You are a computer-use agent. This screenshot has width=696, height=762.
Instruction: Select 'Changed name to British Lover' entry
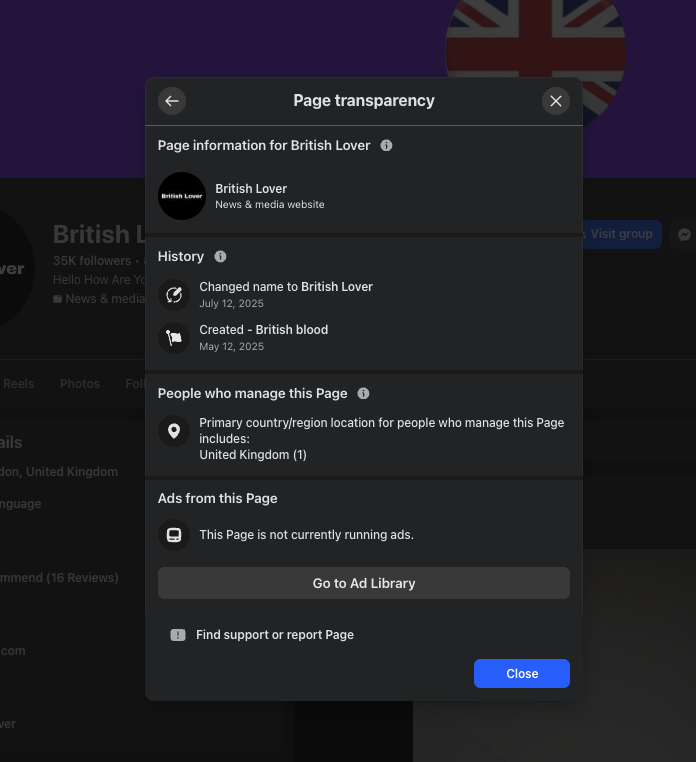[286, 287]
